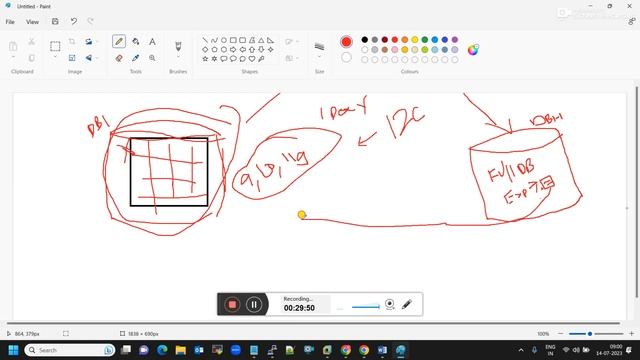Click the vertical canvas scrollbar
The width and height of the screenshot is (640, 360).
tap(636, 192)
